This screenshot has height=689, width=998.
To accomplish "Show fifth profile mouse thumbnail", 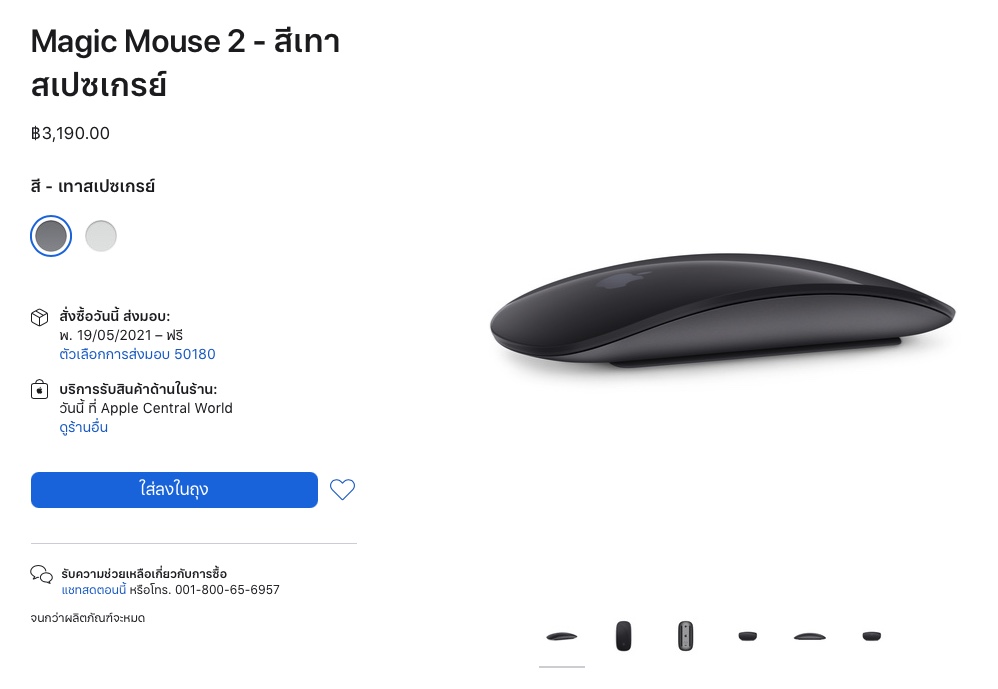I will click(810, 636).
